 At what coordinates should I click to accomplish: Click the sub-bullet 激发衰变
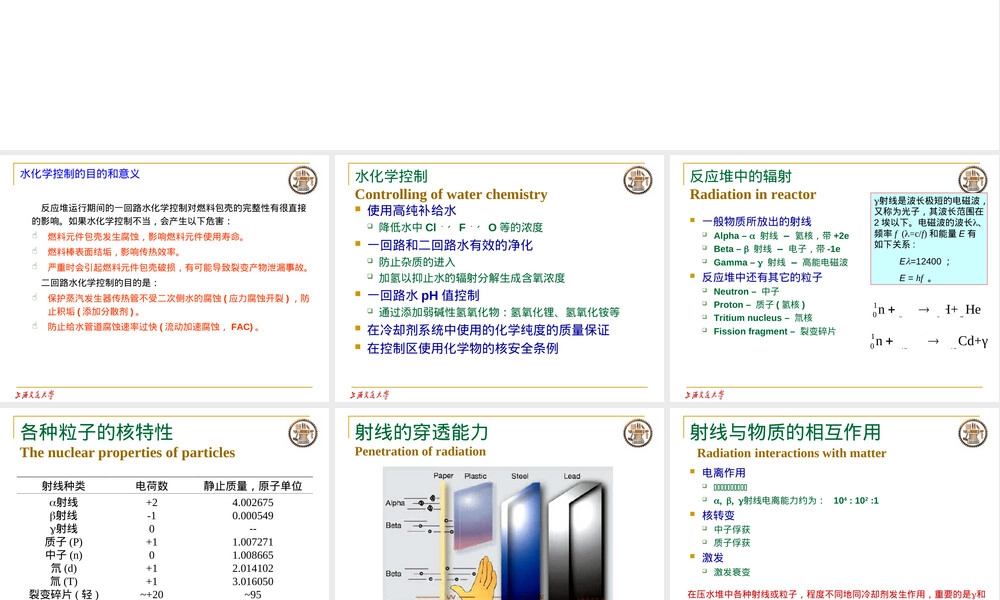(732, 573)
